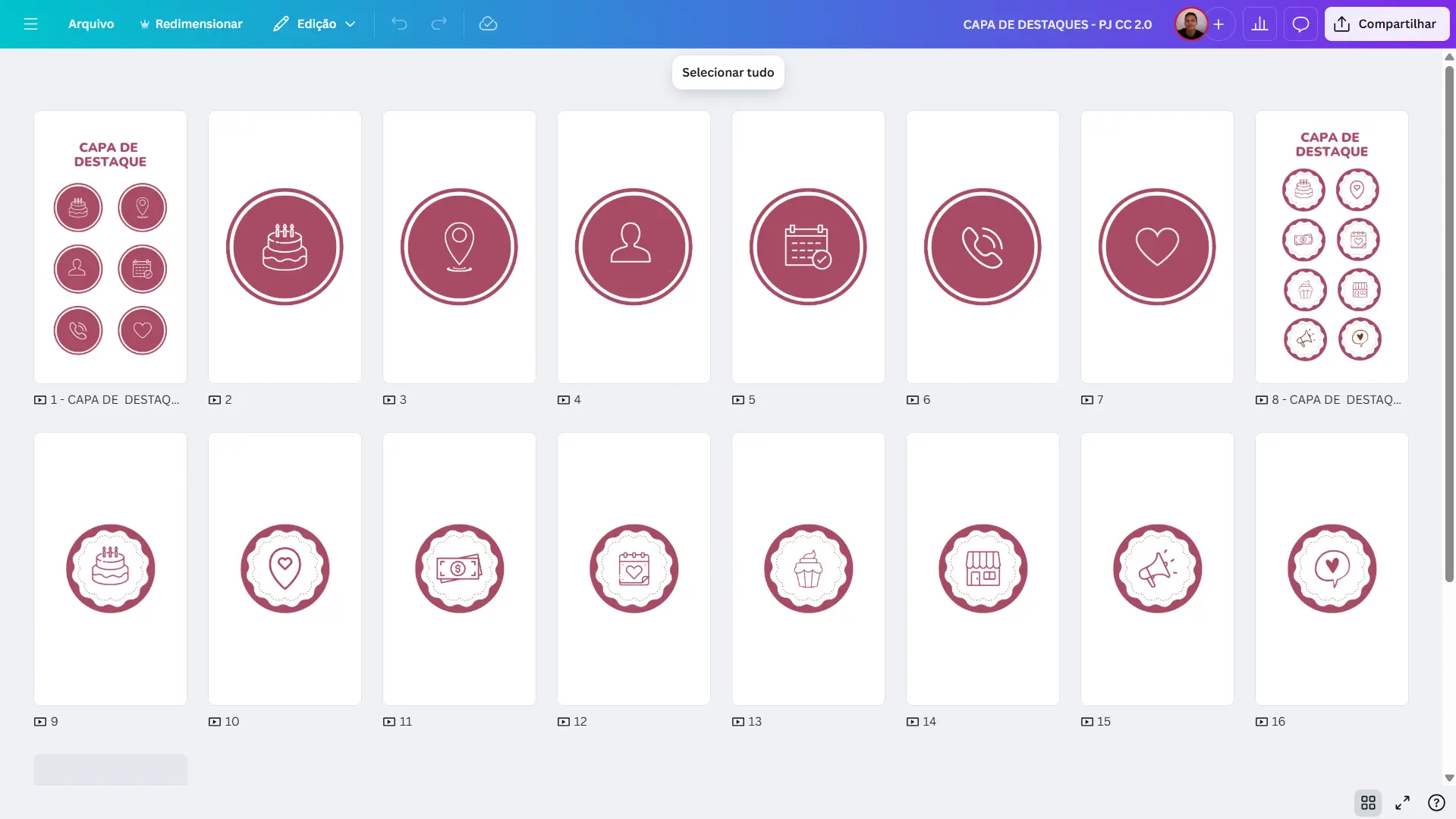
Task: Click the Compartilhar button
Action: pos(1386,24)
